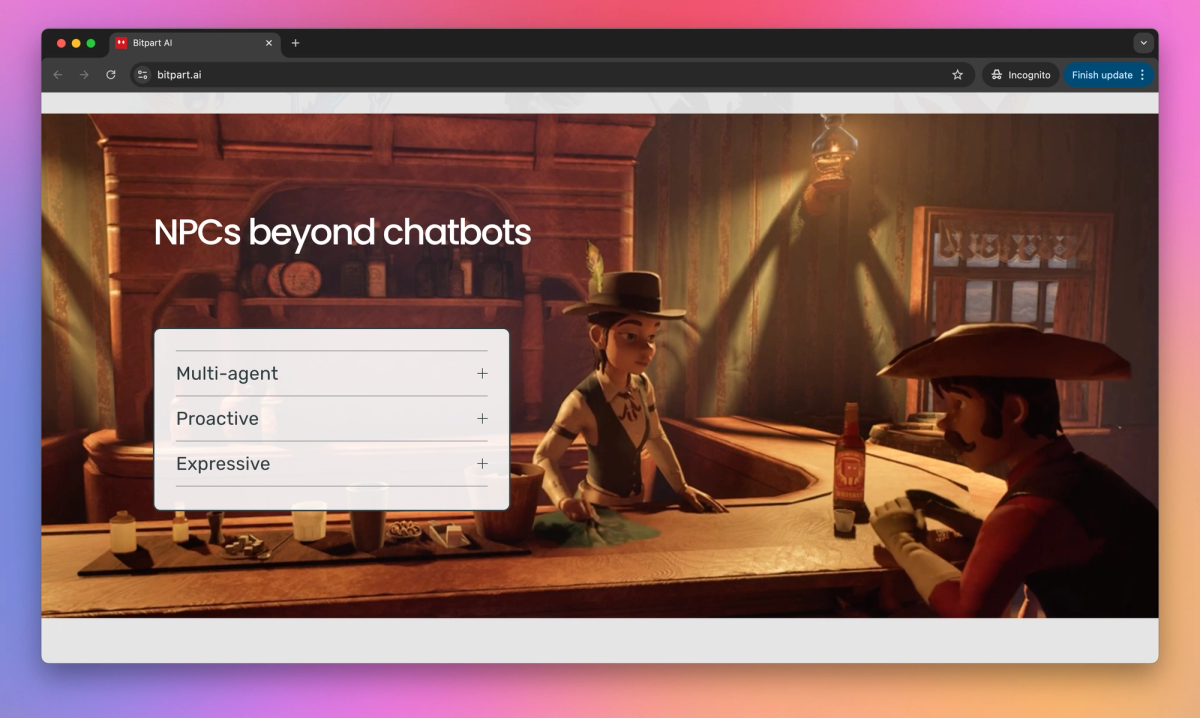Expand the Multi-agent plus icon

pos(482,373)
